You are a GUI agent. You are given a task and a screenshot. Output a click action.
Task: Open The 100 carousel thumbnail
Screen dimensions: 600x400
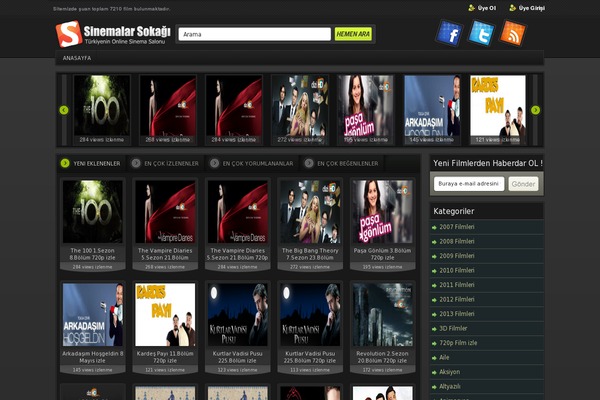pos(101,109)
